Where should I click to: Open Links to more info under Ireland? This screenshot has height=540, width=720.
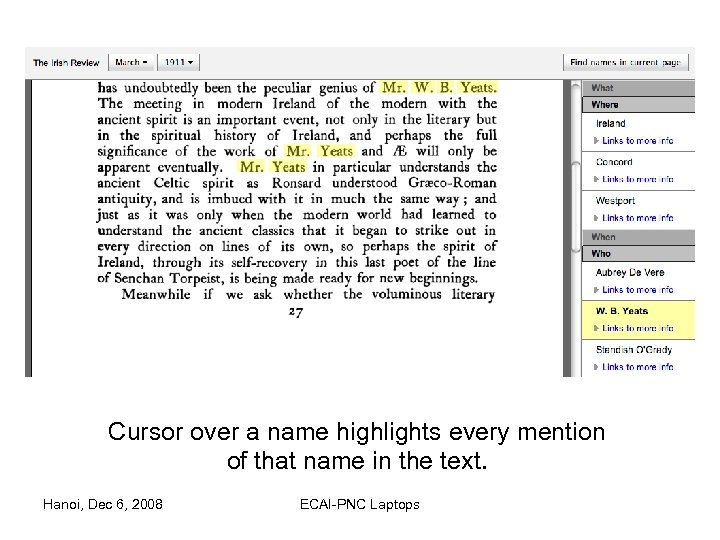637,141
